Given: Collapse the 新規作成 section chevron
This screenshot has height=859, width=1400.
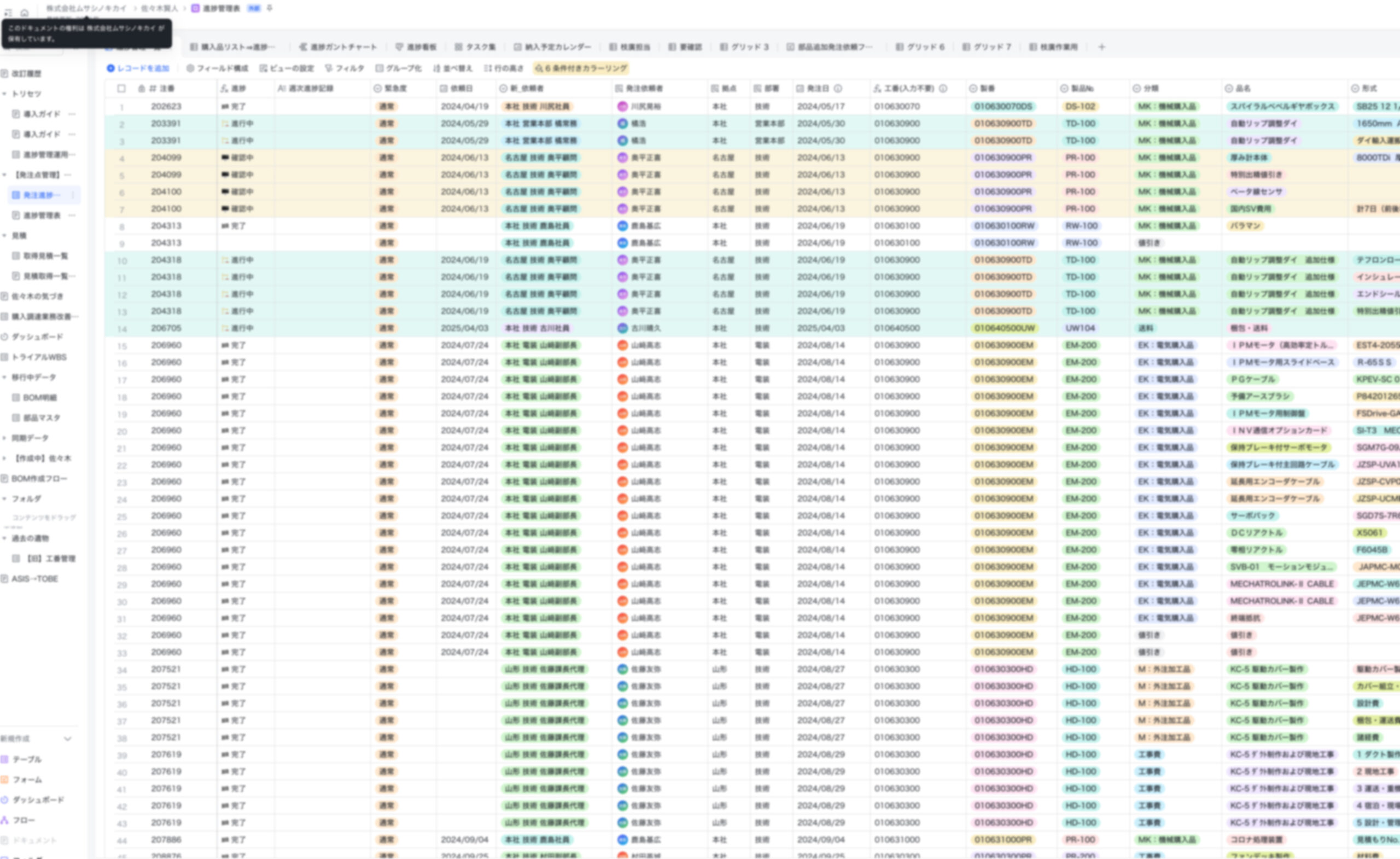Looking at the screenshot, I should click(68, 739).
